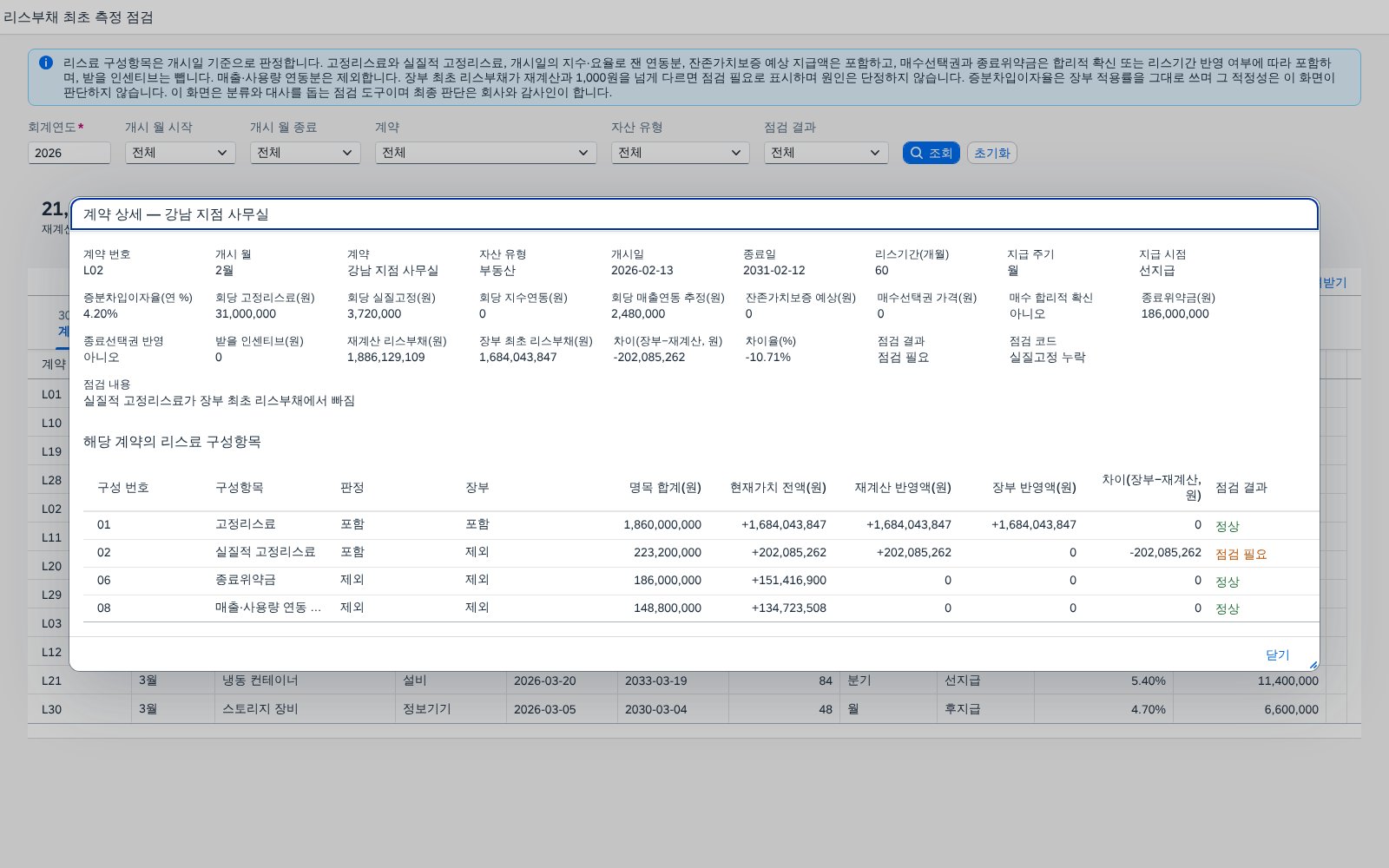Expand the 점검 결과 filter dropdown
Image resolution: width=1389 pixels, height=868 pixels.
(826, 153)
